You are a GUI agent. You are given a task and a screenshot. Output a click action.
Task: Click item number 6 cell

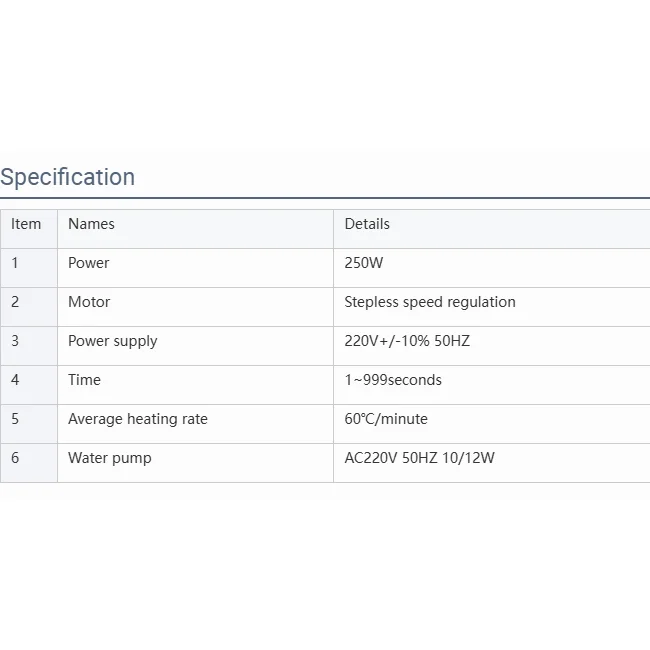(x=15, y=458)
